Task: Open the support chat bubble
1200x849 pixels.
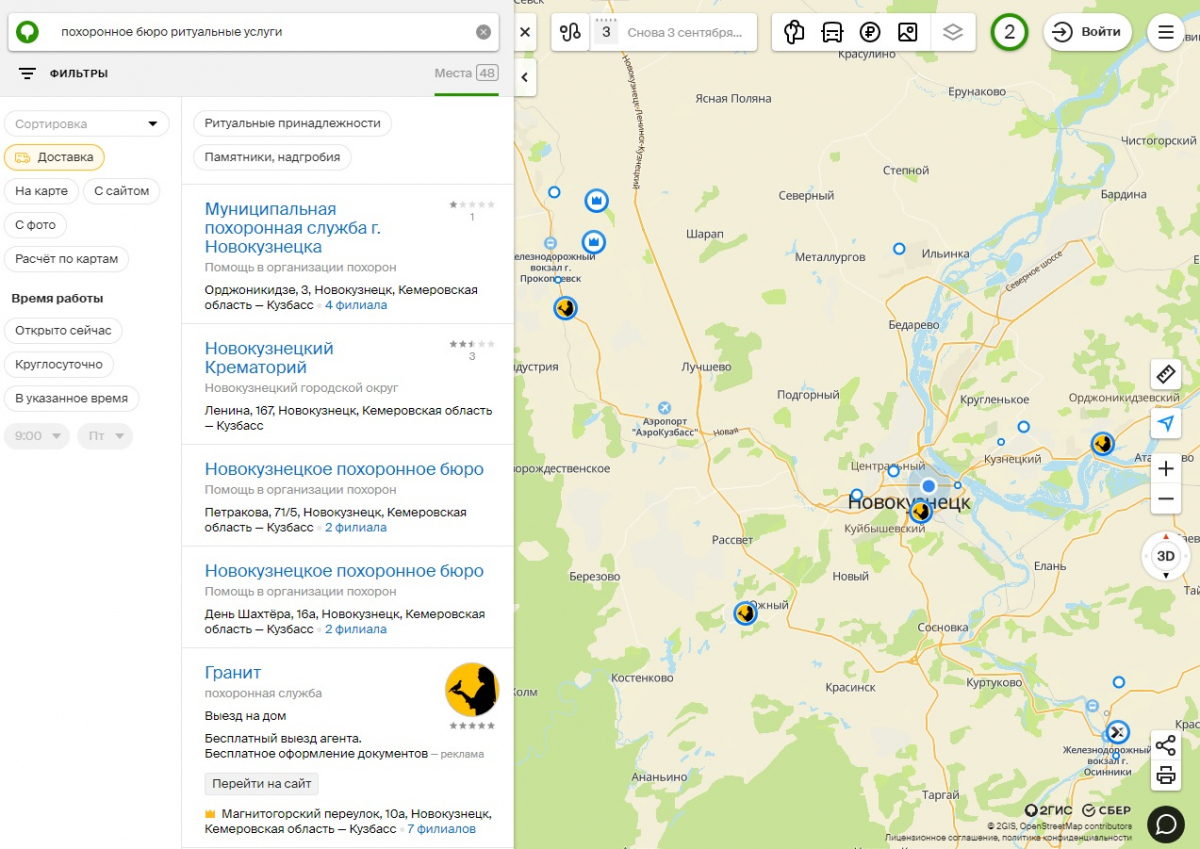Action: click(x=1166, y=824)
